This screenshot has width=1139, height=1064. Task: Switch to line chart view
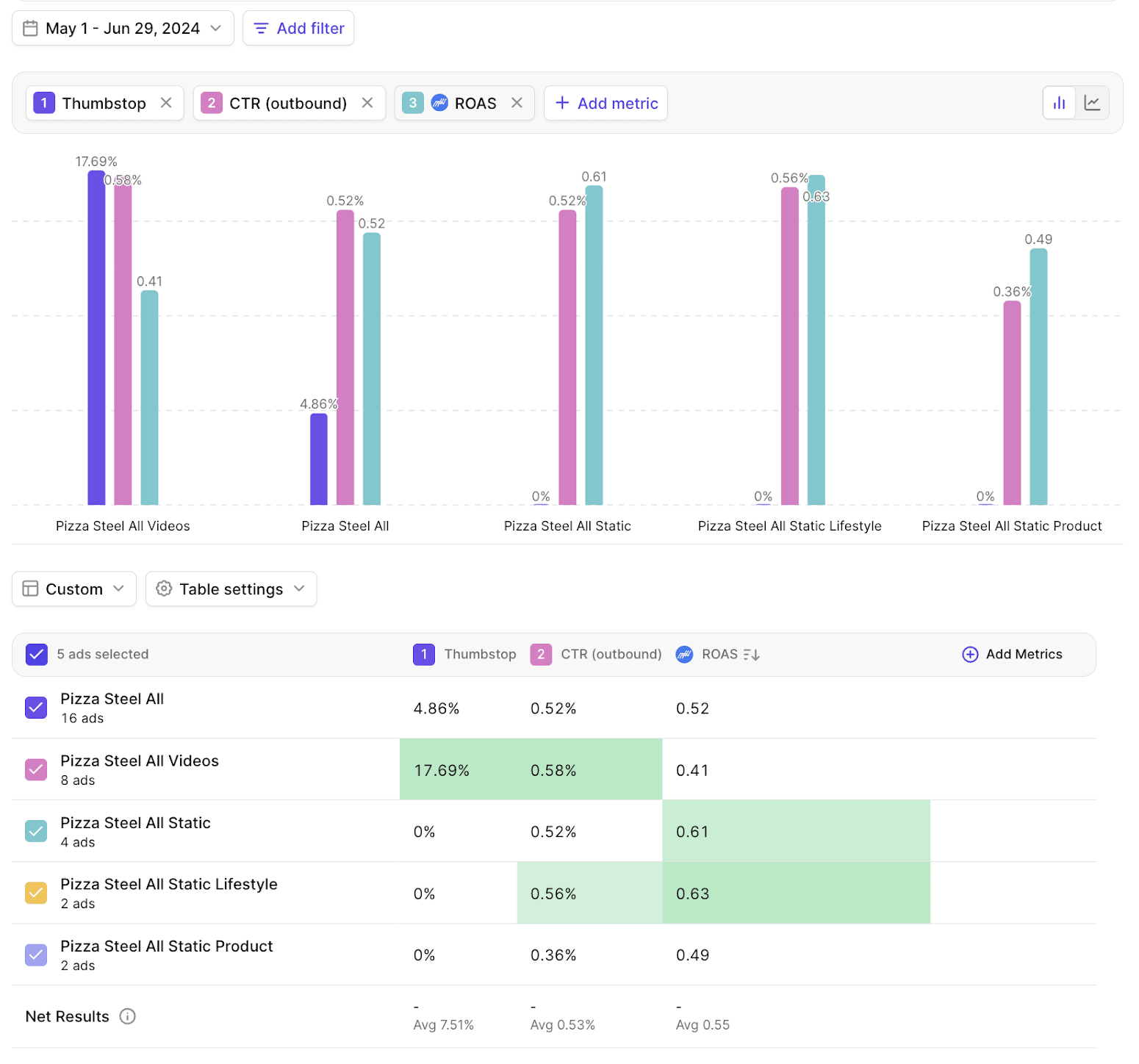tap(1092, 103)
